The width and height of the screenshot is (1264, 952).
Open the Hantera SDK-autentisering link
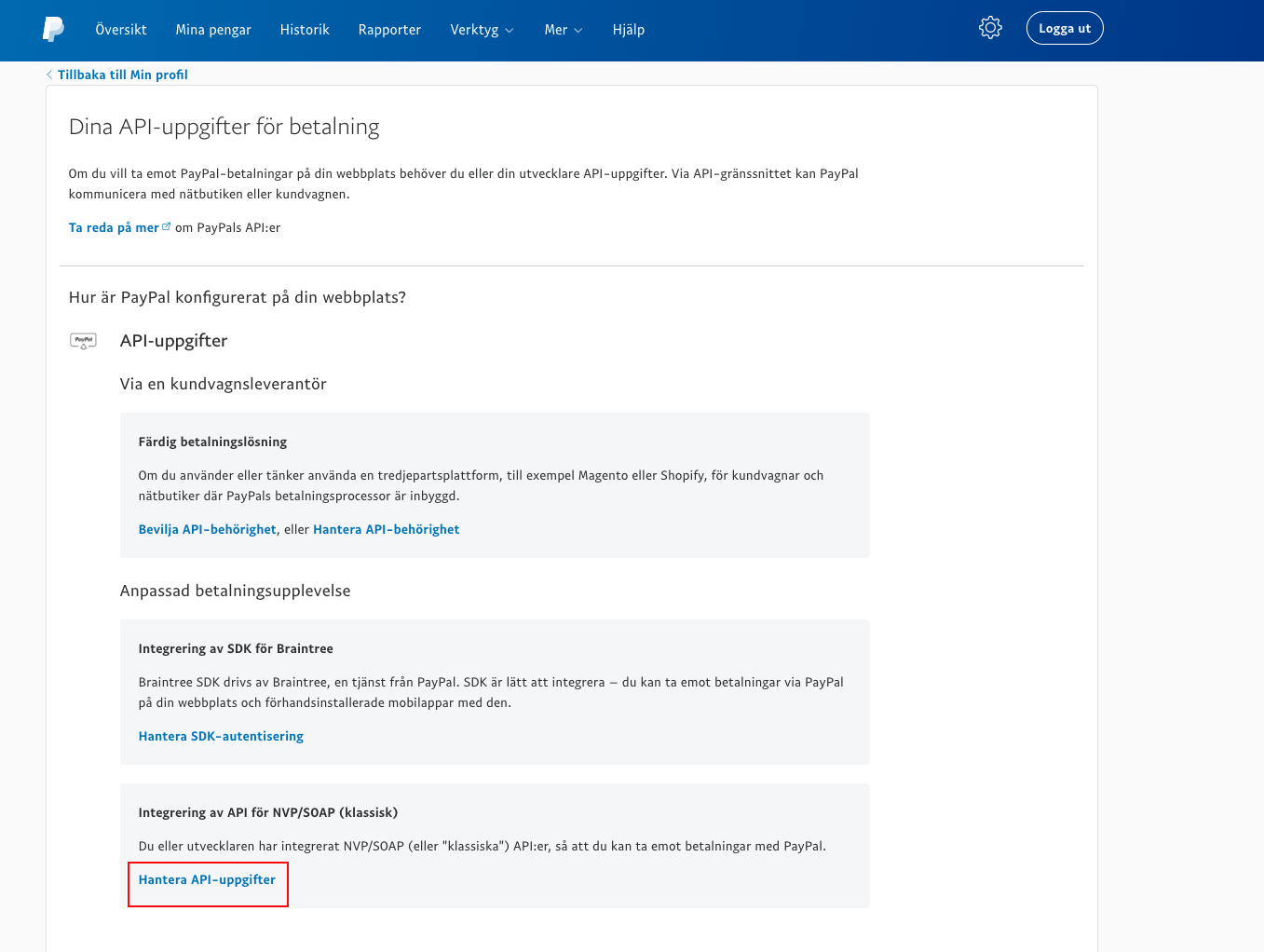tap(221, 736)
